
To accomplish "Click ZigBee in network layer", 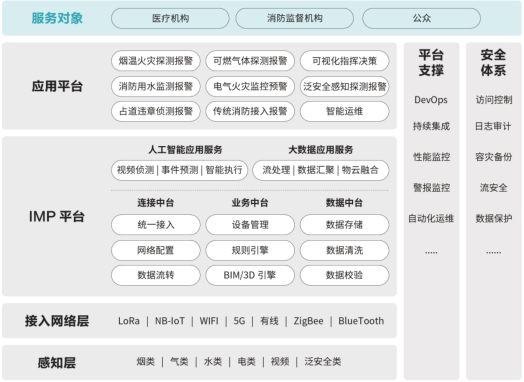I will [308, 321].
